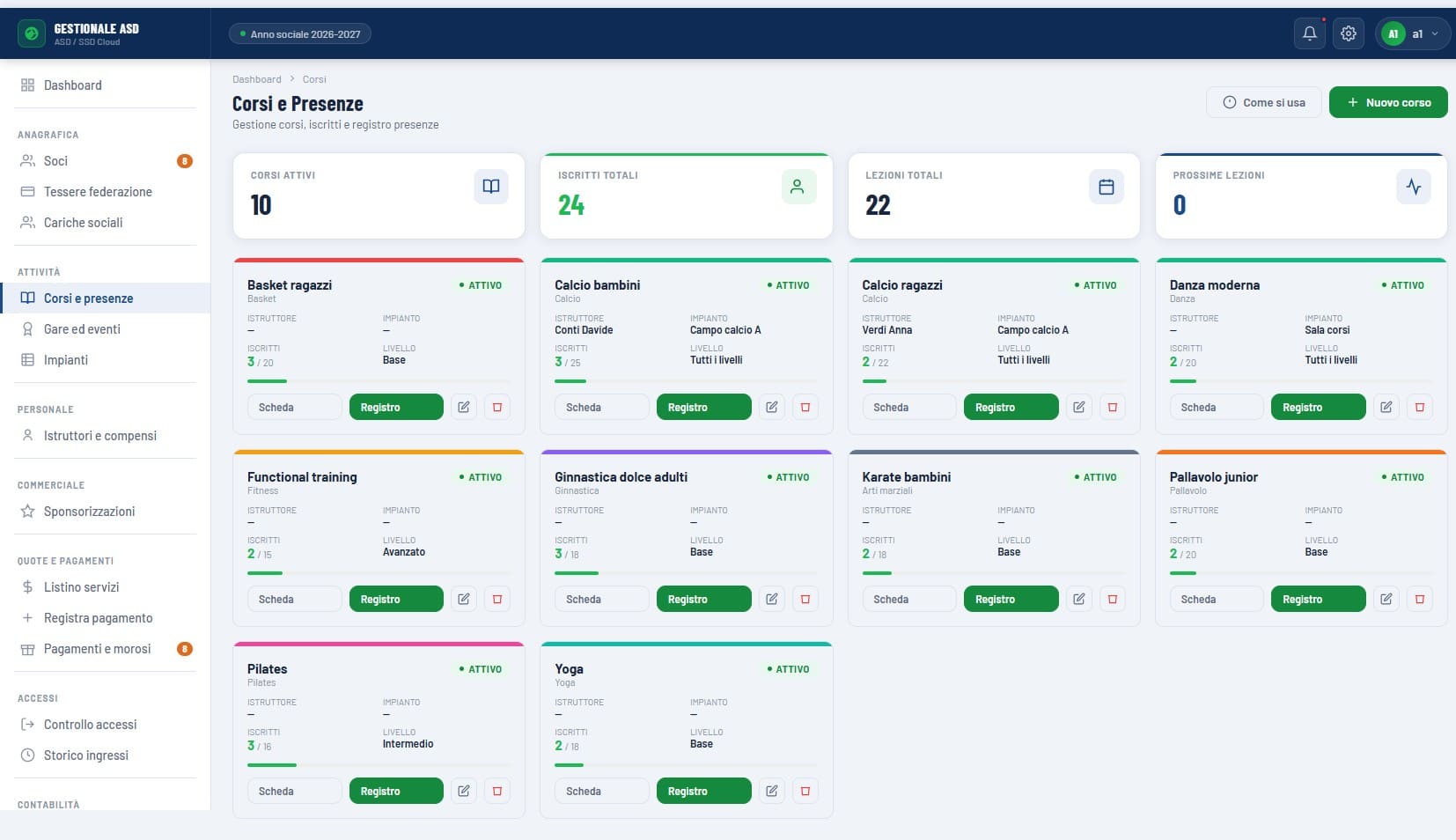Open Registra pagamento menu item
This screenshot has height=840, width=1456.
(105, 618)
